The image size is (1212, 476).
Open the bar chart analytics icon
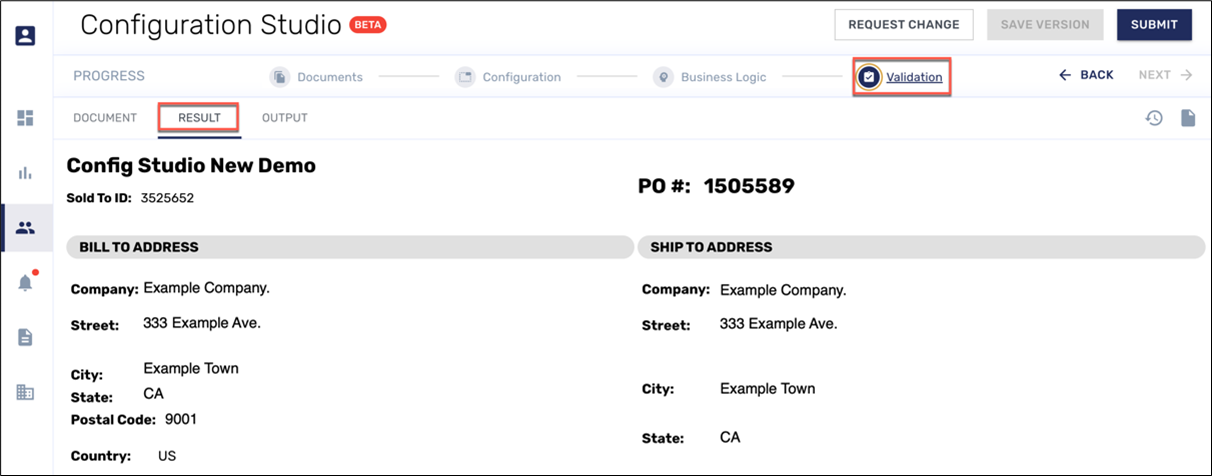25,173
